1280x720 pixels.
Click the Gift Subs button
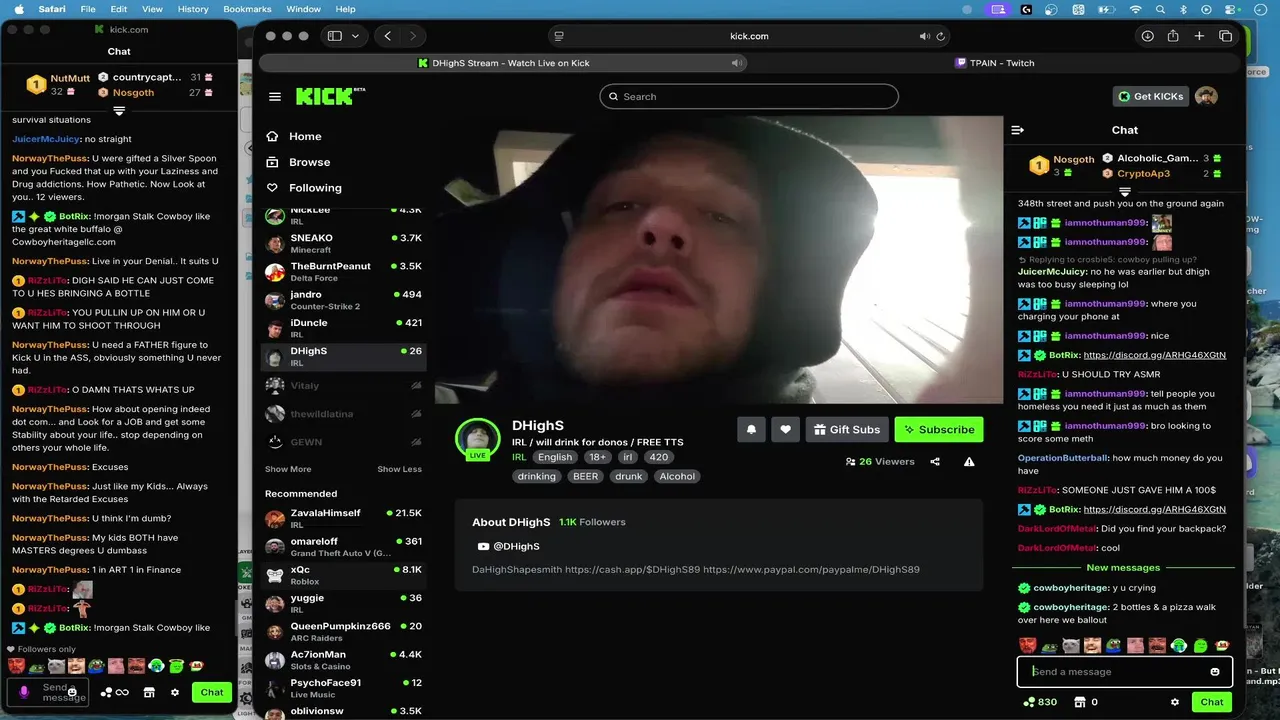pos(847,430)
